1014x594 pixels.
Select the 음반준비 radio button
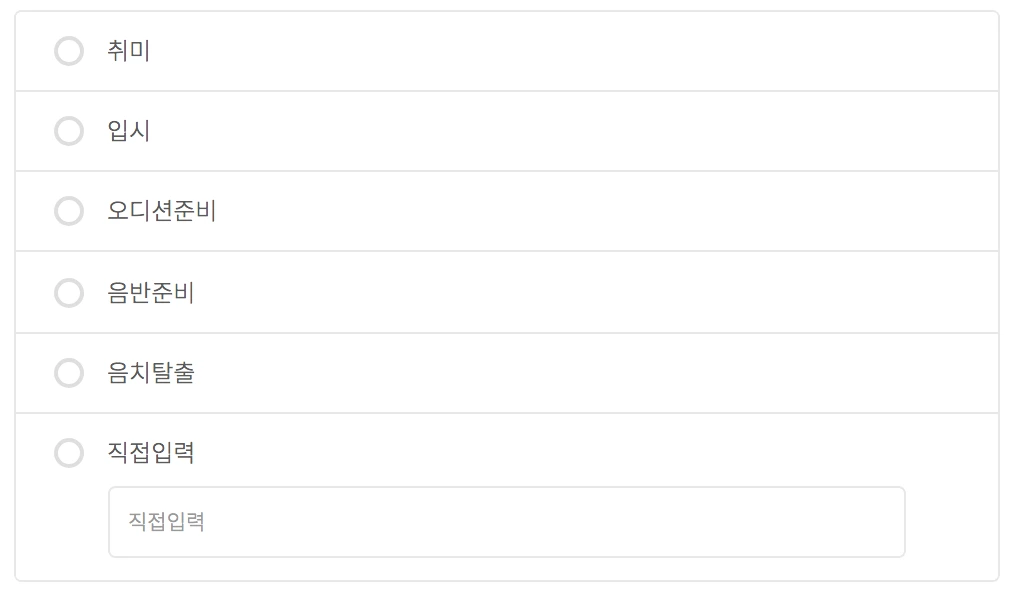click(69, 292)
